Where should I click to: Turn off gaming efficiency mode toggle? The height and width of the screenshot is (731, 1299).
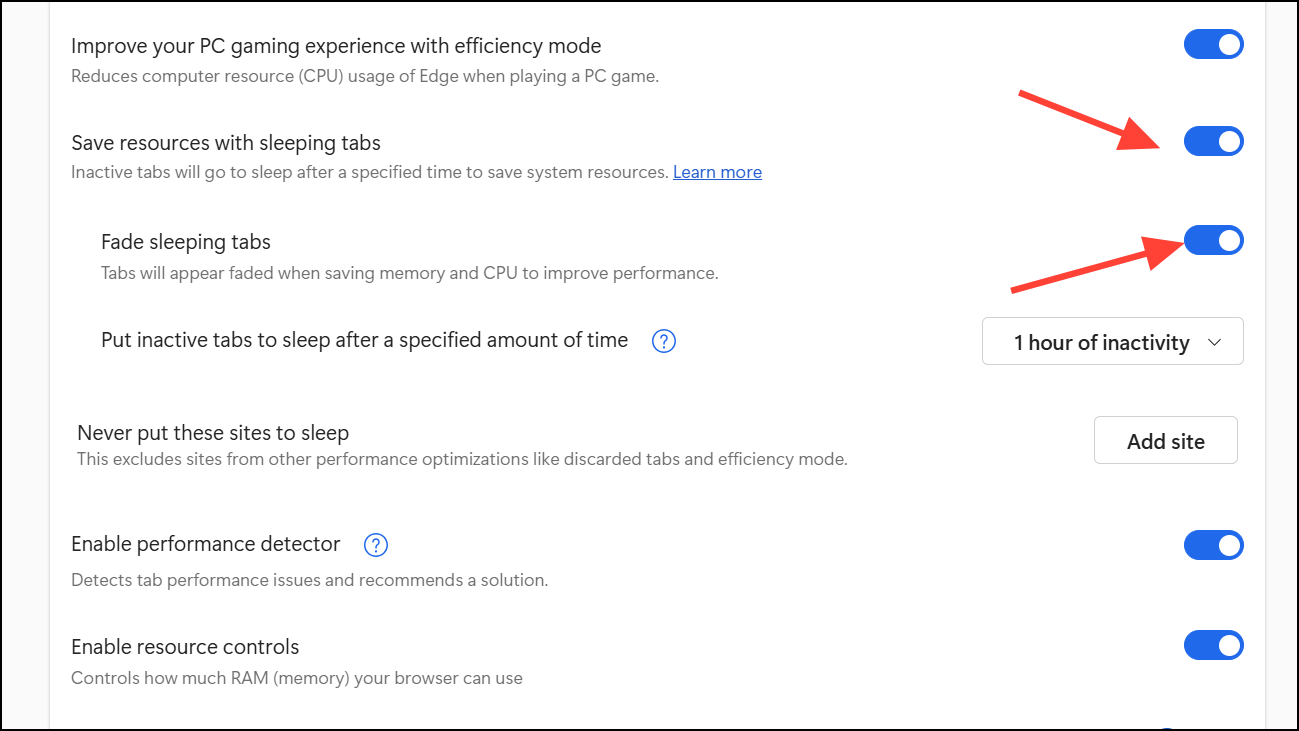(x=1213, y=45)
